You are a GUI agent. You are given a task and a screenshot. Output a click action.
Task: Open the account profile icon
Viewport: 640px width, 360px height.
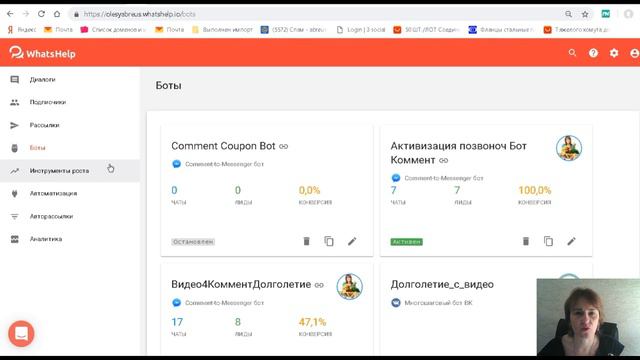point(634,53)
